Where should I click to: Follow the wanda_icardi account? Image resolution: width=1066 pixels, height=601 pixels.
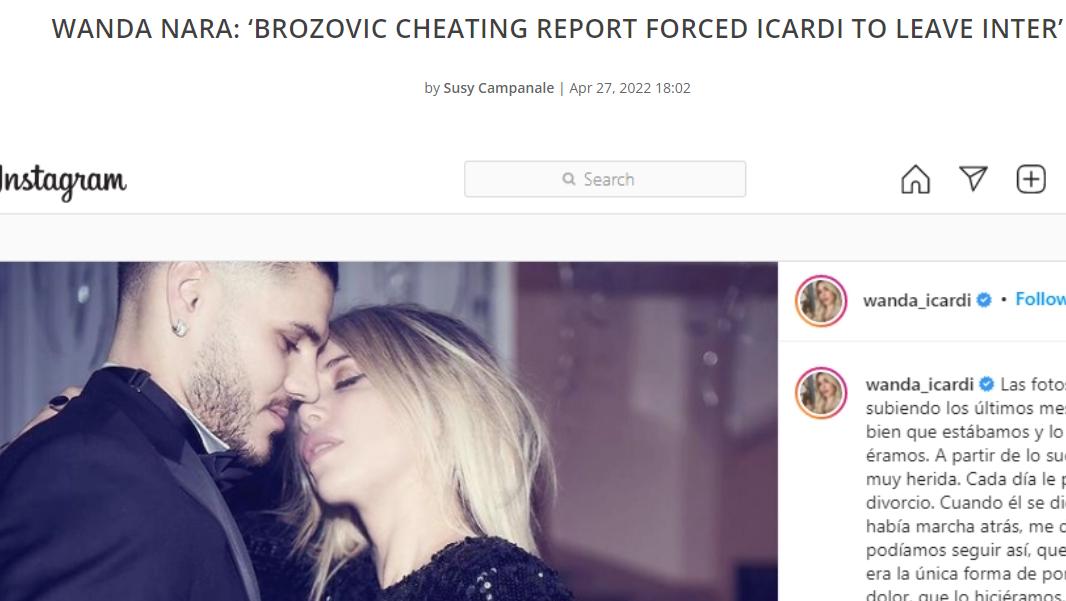point(1040,299)
